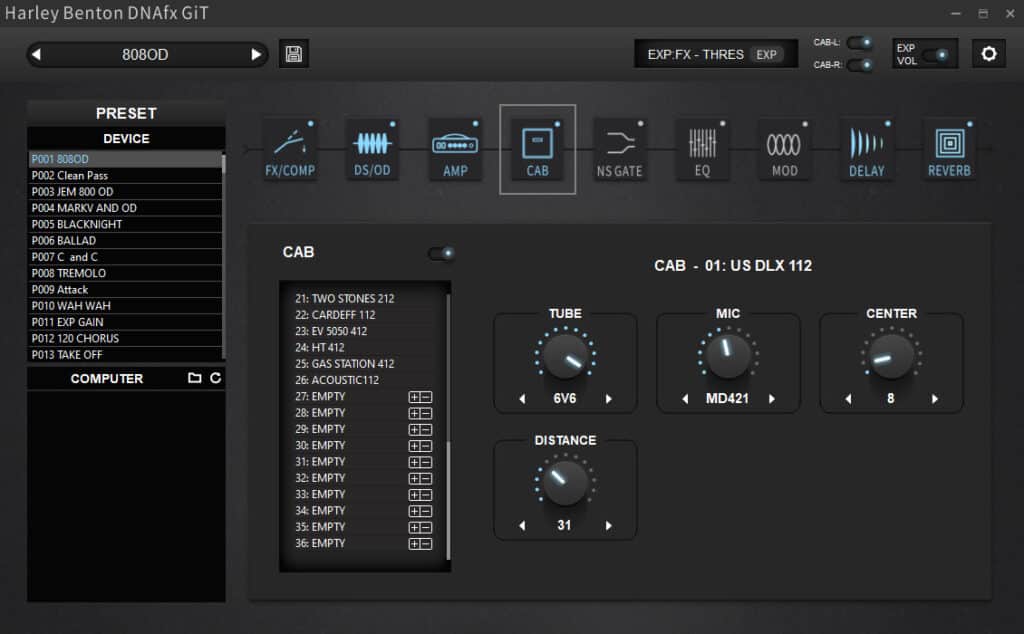The image size is (1024, 634).
Task: Select preset P008 TREMOLO
Action: 125,273
